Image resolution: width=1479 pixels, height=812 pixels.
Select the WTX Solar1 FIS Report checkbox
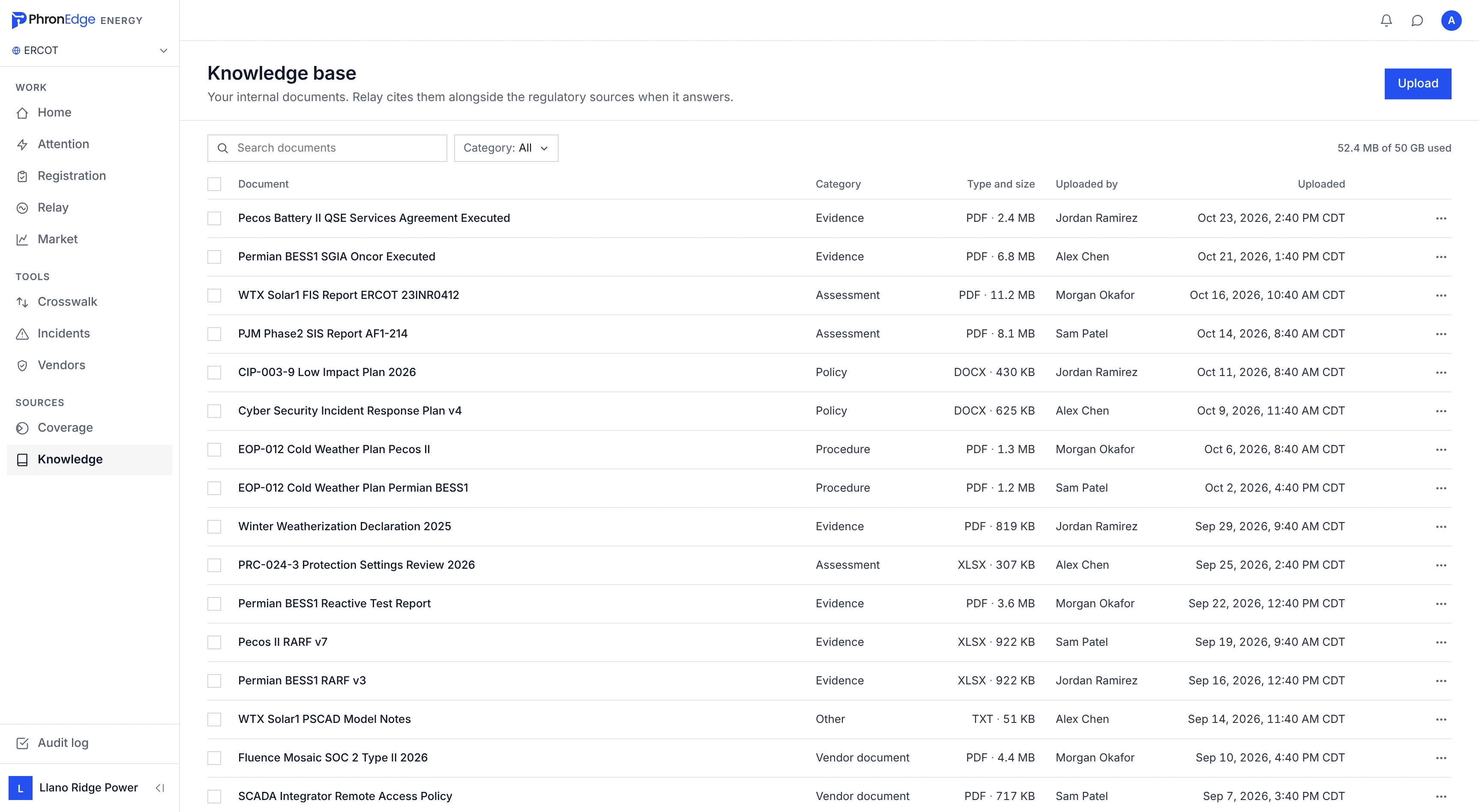(x=214, y=295)
